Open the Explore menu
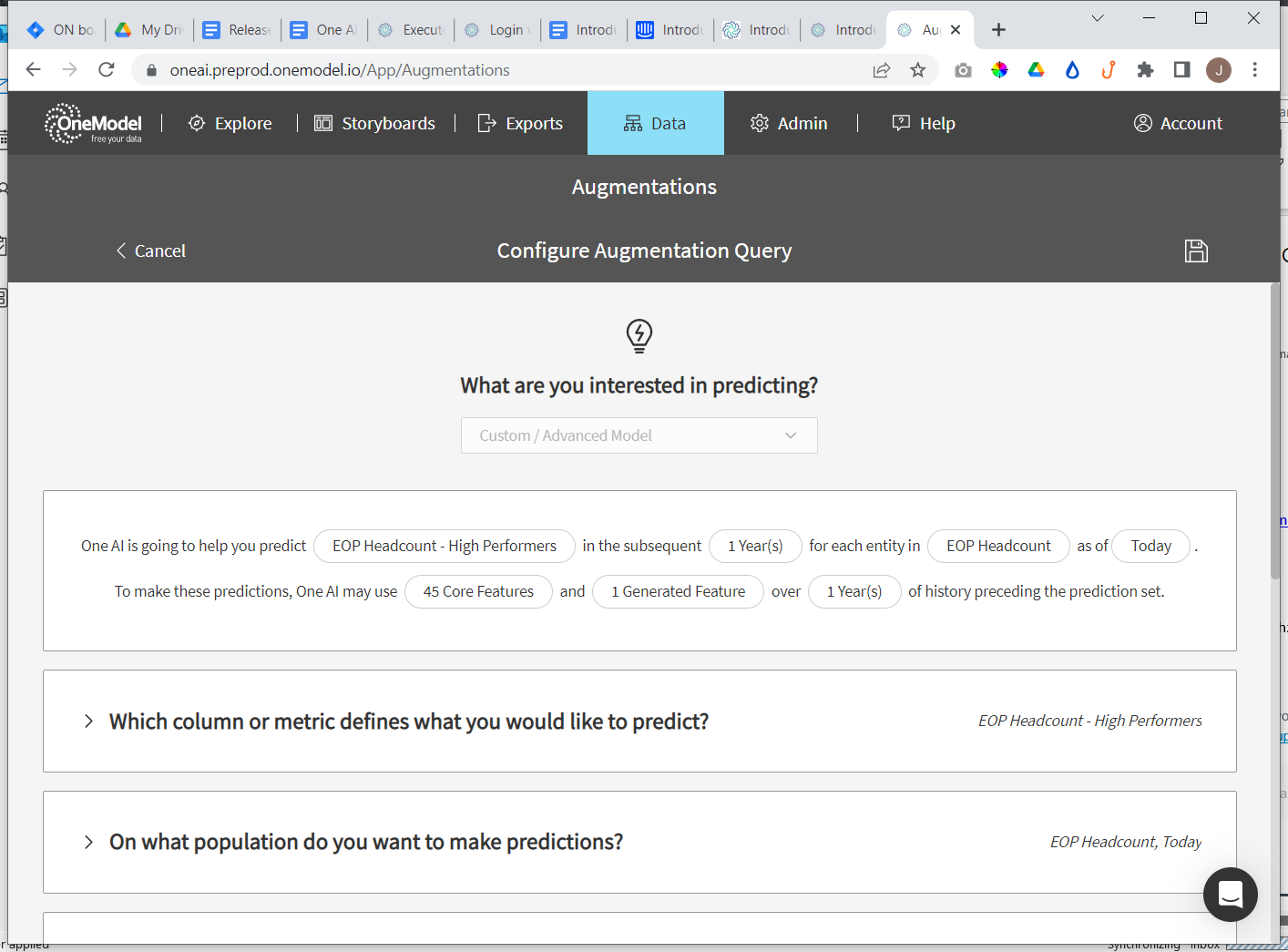Viewport: 1288px width, 952px height. [230, 124]
